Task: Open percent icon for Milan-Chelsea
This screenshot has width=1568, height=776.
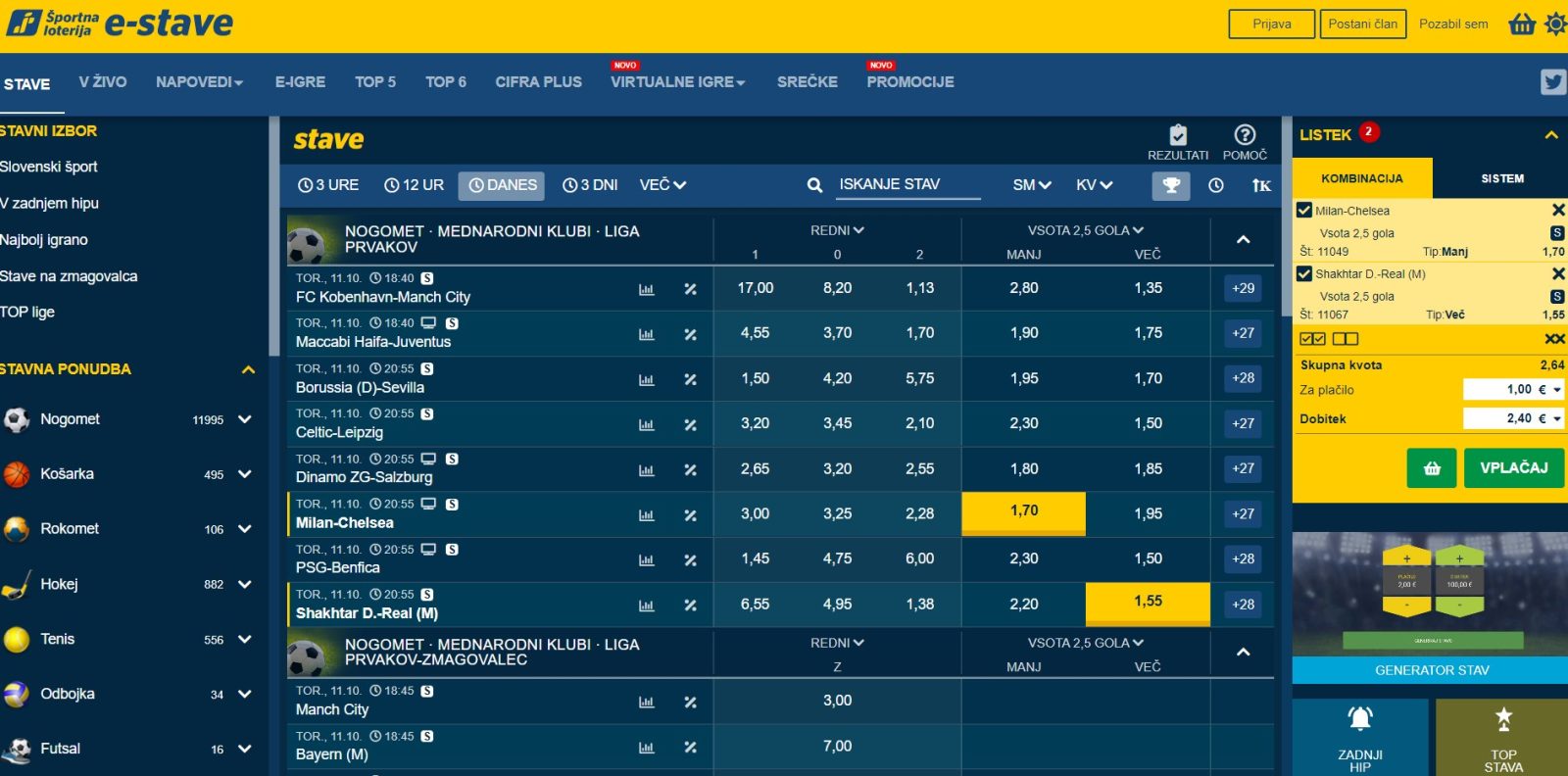Action: 691,514
